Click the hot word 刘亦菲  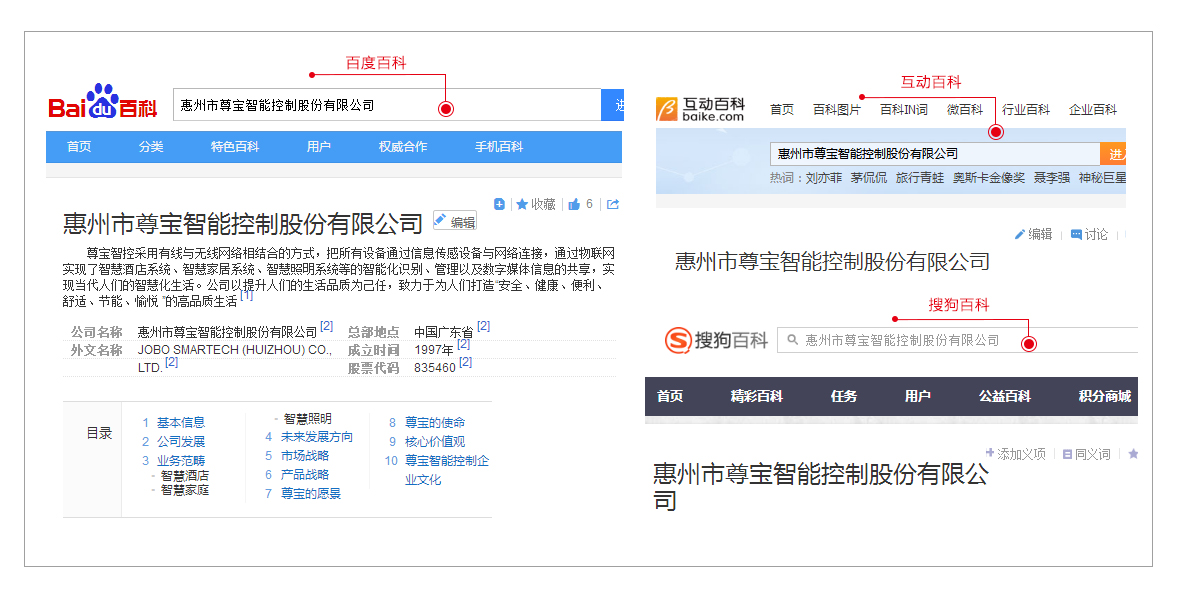[823, 178]
